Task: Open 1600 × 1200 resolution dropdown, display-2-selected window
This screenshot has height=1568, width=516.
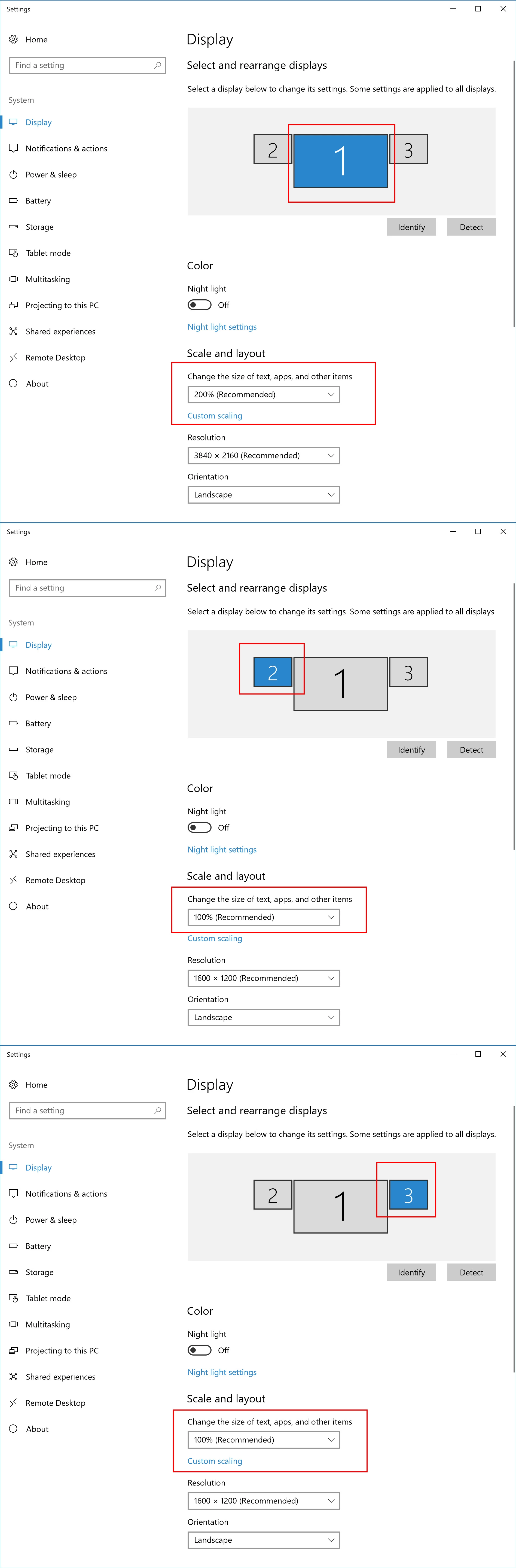Action: (x=264, y=978)
